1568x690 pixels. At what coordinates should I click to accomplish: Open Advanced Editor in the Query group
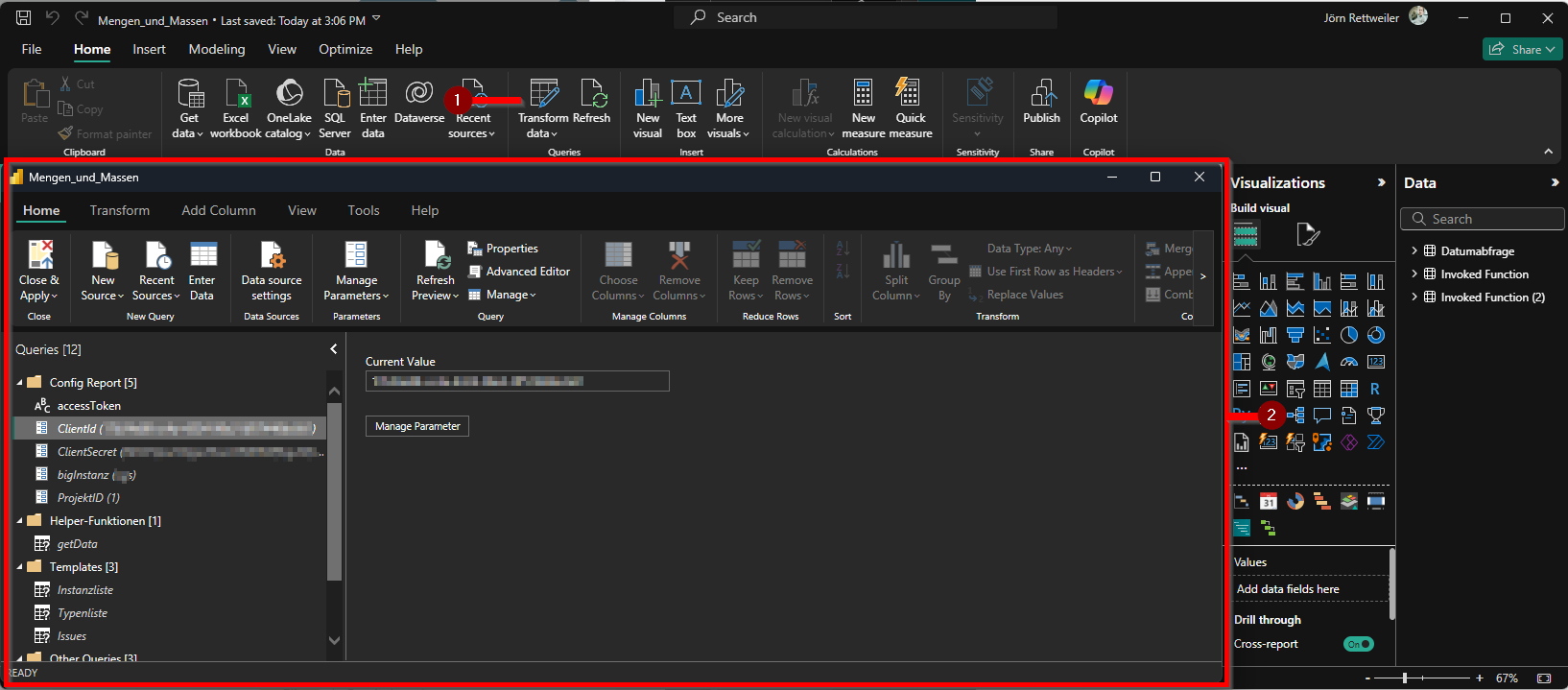tap(519, 272)
